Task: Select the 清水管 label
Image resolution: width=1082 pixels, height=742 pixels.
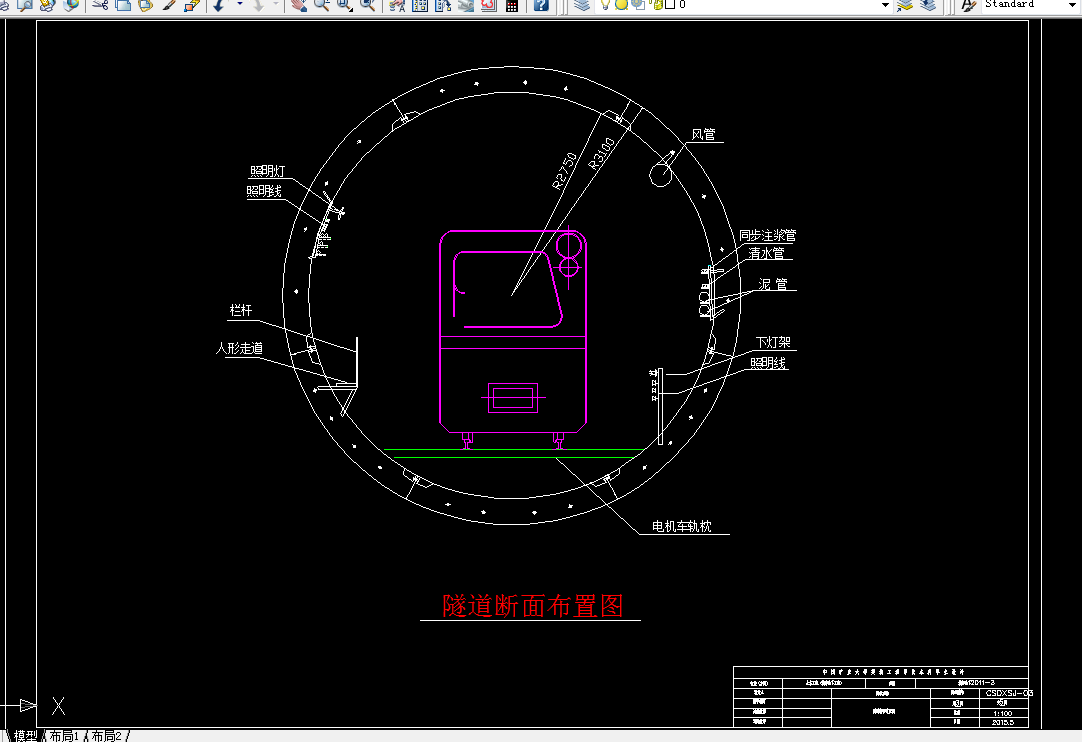Action: [x=766, y=253]
